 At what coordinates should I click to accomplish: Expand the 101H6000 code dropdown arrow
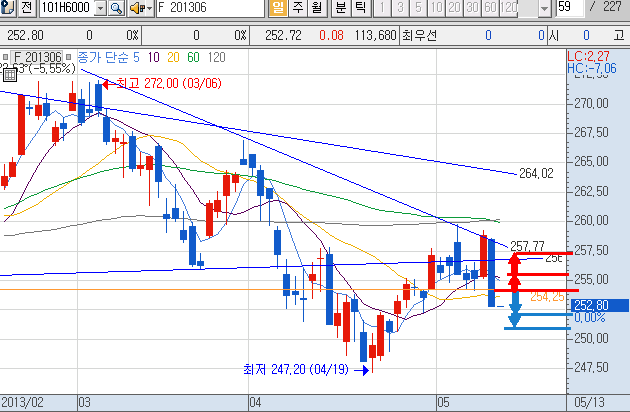pos(97,8)
